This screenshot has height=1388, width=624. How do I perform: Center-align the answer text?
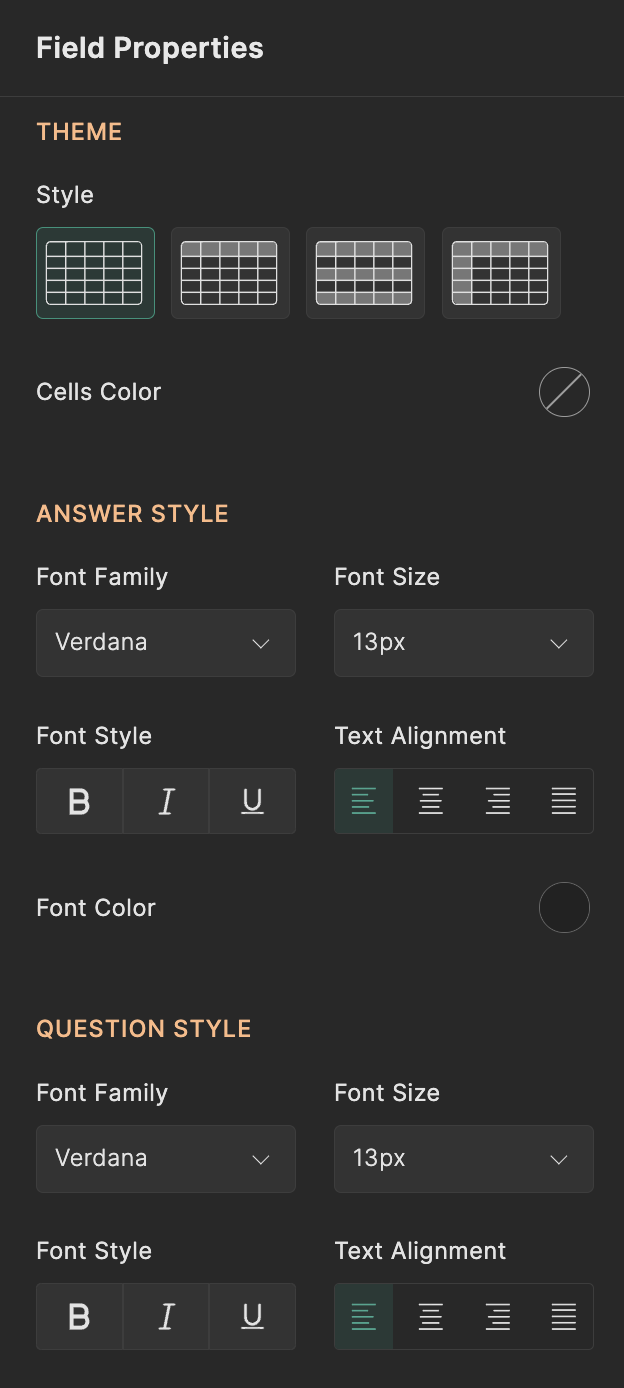[431, 801]
